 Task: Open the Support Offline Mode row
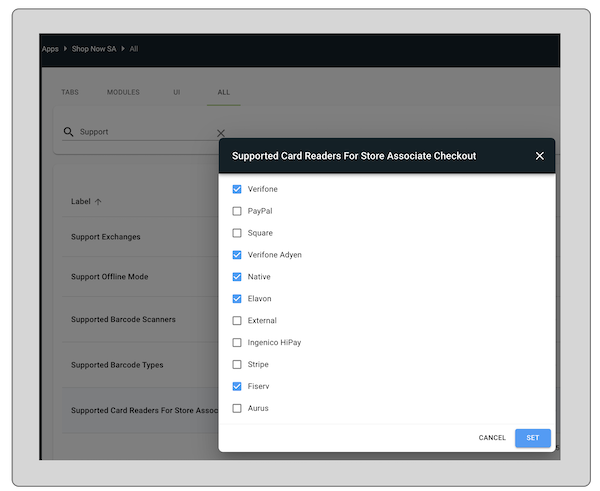click(x=140, y=277)
